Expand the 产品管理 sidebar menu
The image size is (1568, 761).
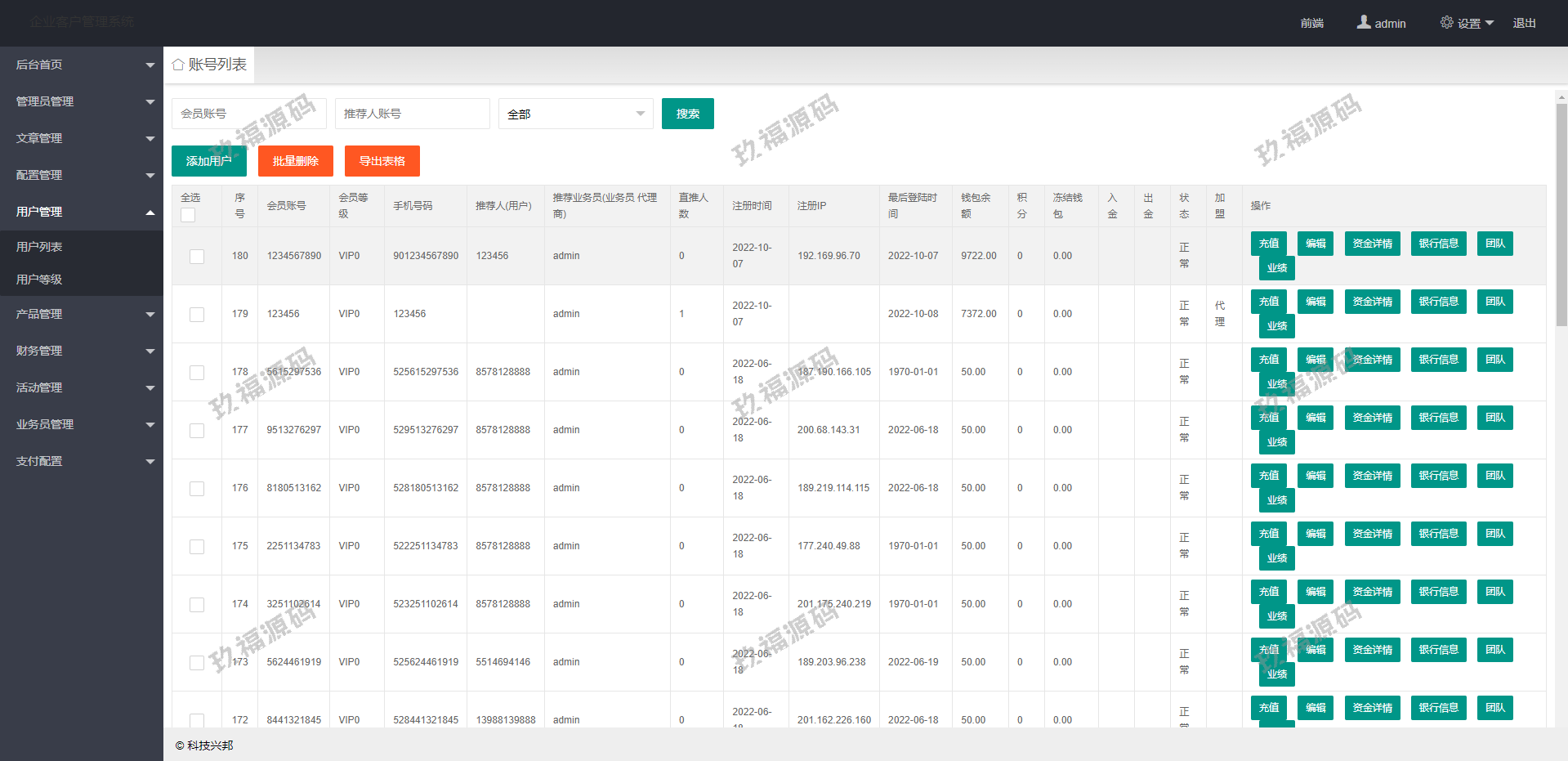click(x=82, y=314)
